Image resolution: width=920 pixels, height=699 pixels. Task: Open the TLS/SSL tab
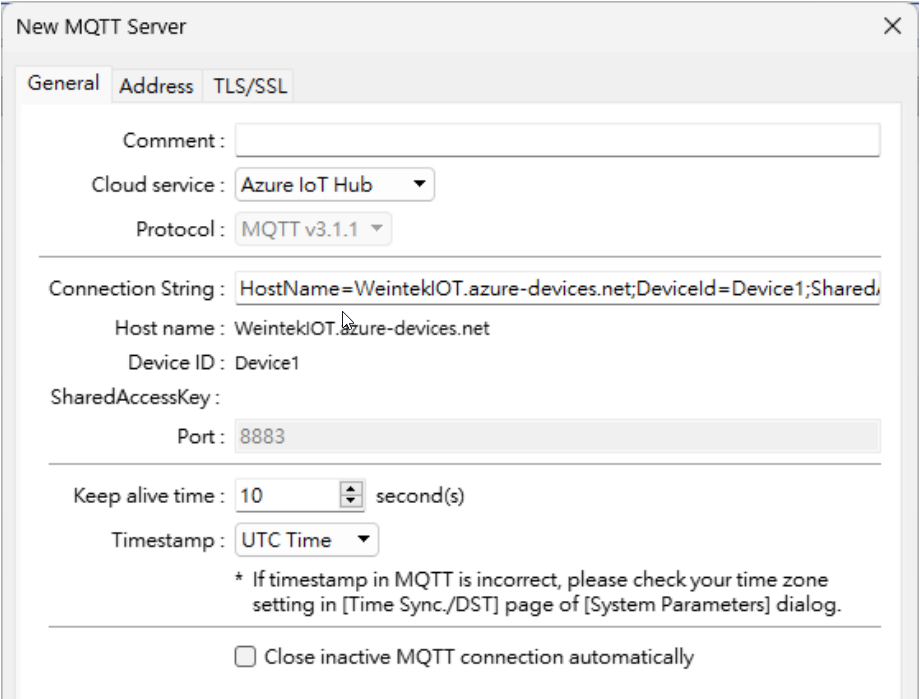[250, 86]
